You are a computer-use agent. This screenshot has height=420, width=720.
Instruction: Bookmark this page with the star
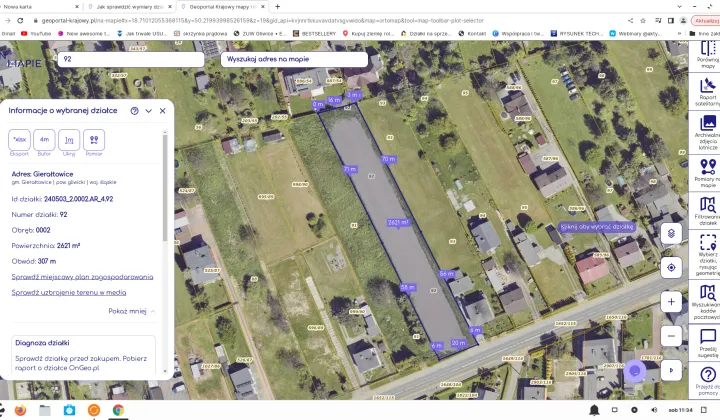(643, 21)
